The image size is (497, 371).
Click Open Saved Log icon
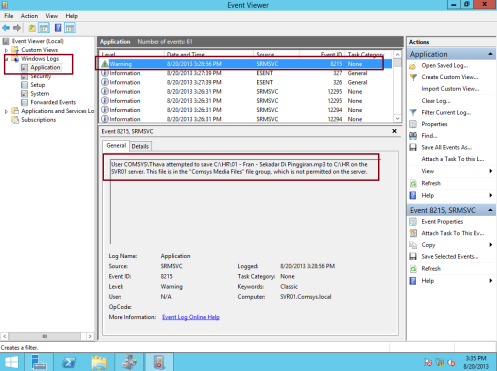click(413, 66)
